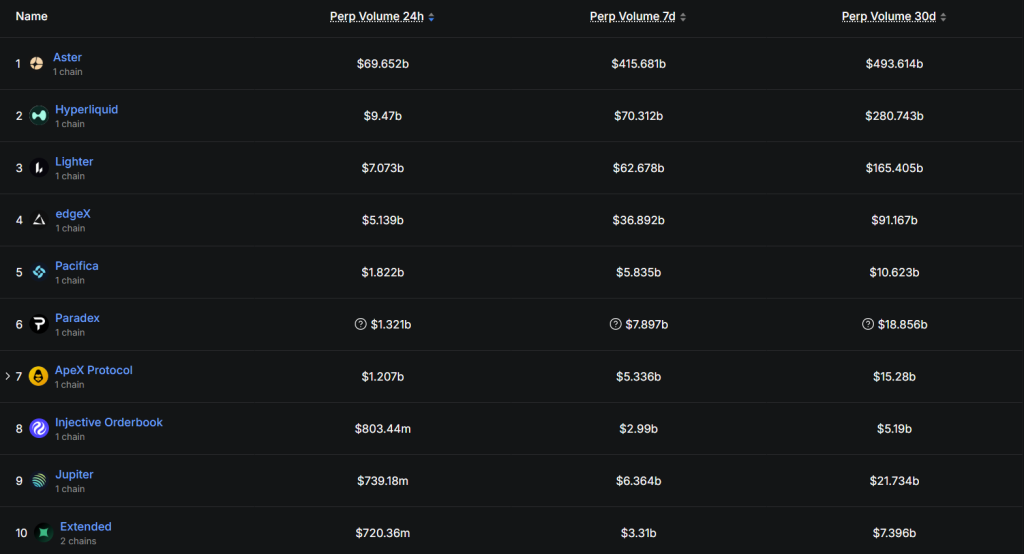Click the Extended protocol logo icon
The height and width of the screenshot is (554, 1024).
click(43, 533)
